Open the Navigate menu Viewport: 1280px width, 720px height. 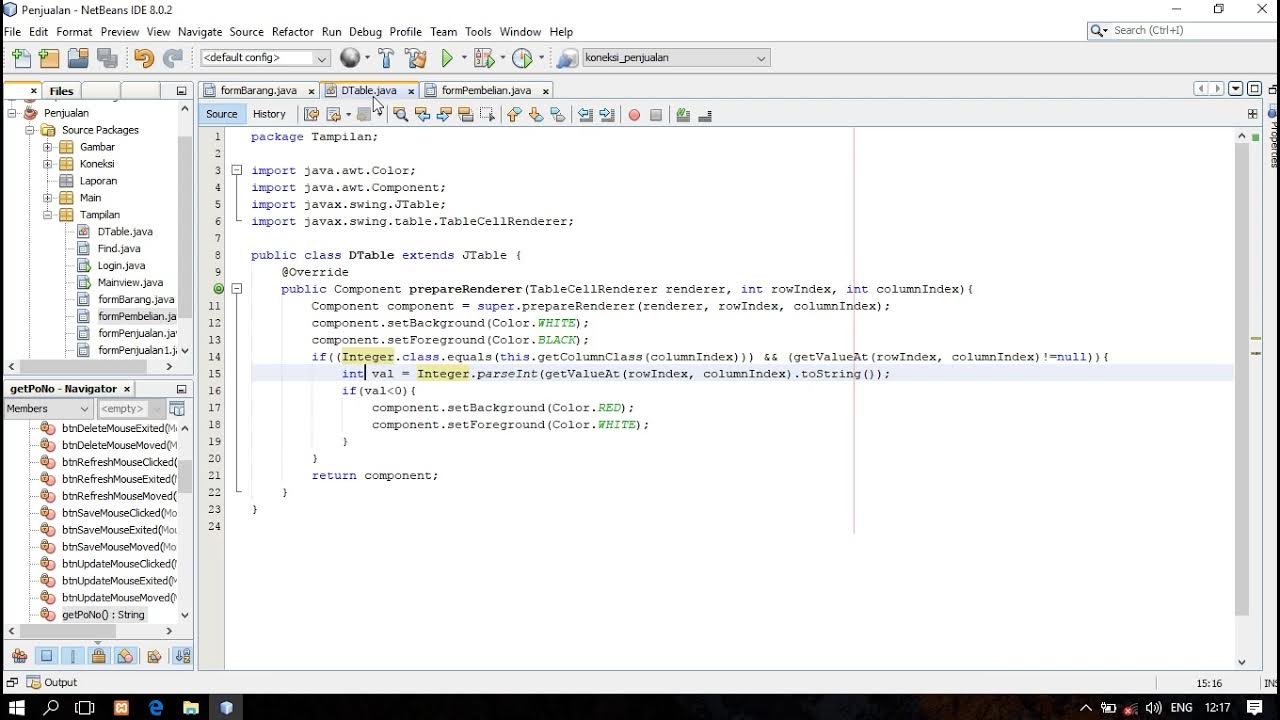pyautogui.click(x=200, y=31)
